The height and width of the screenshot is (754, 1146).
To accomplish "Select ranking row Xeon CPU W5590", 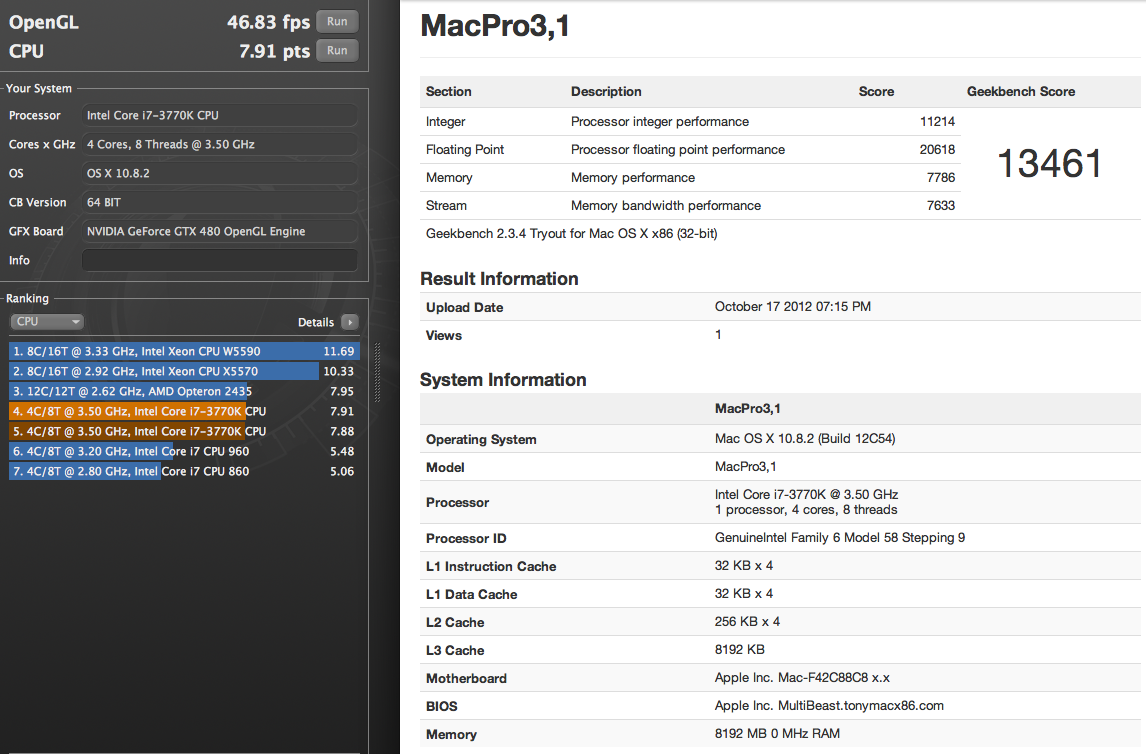I will 184,351.
